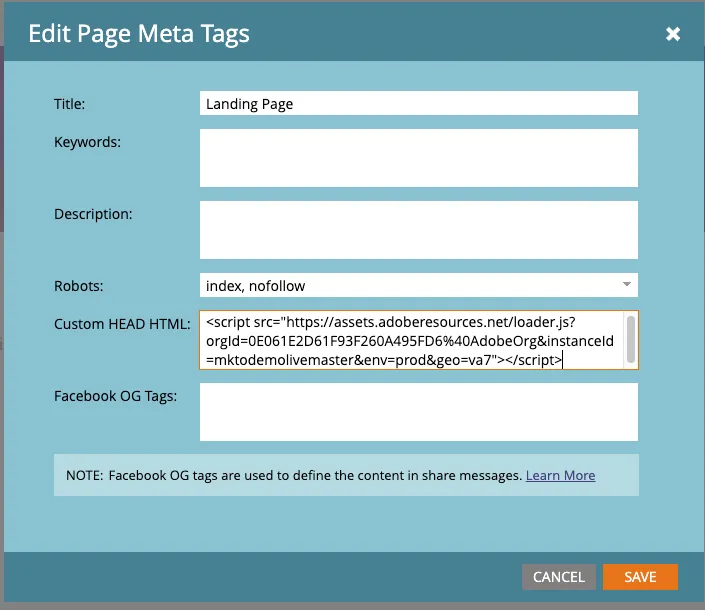Image resolution: width=705 pixels, height=610 pixels.
Task: Click the NOTE text about Facebook OG tags
Action: pos(294,476)
